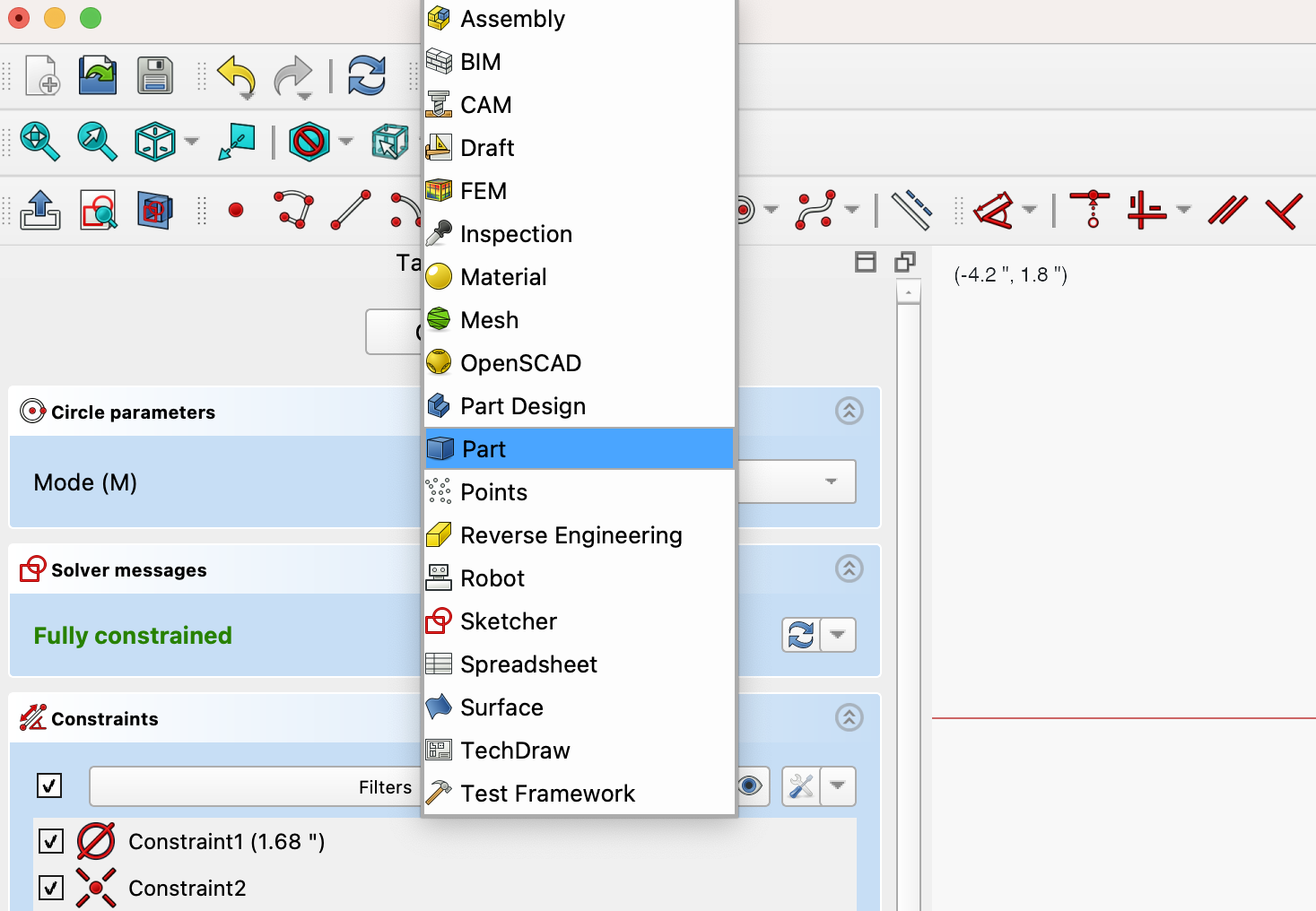1316x911 pixels.
Task: Click the Isometric view cube icon
Action: 154,142
